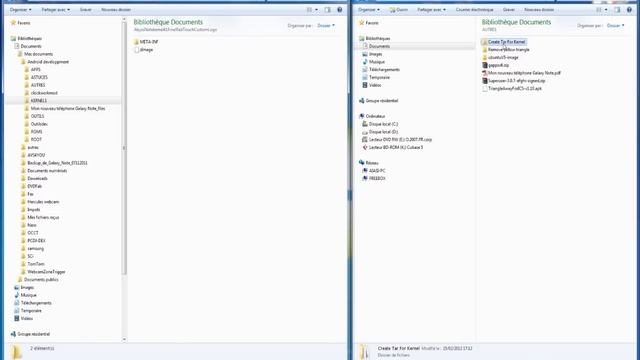Open view options arrow in left window
Screen dimensions: 640x360
[x=316, y=9]
